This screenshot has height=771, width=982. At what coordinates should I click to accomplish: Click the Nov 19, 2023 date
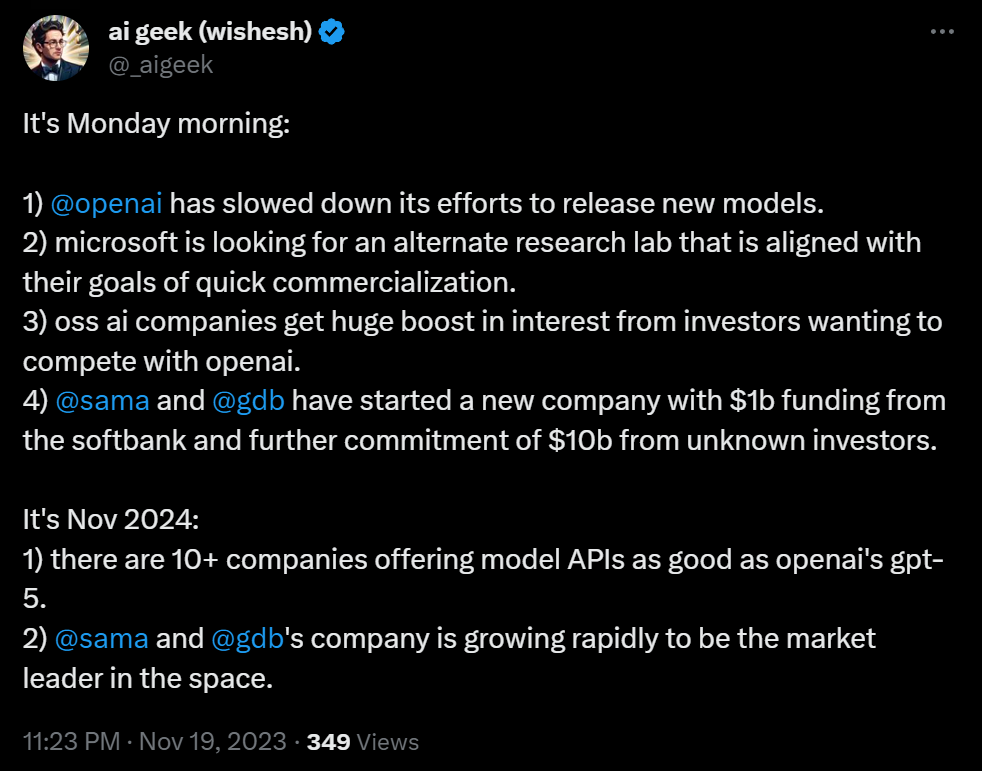(x=212, y=742)
